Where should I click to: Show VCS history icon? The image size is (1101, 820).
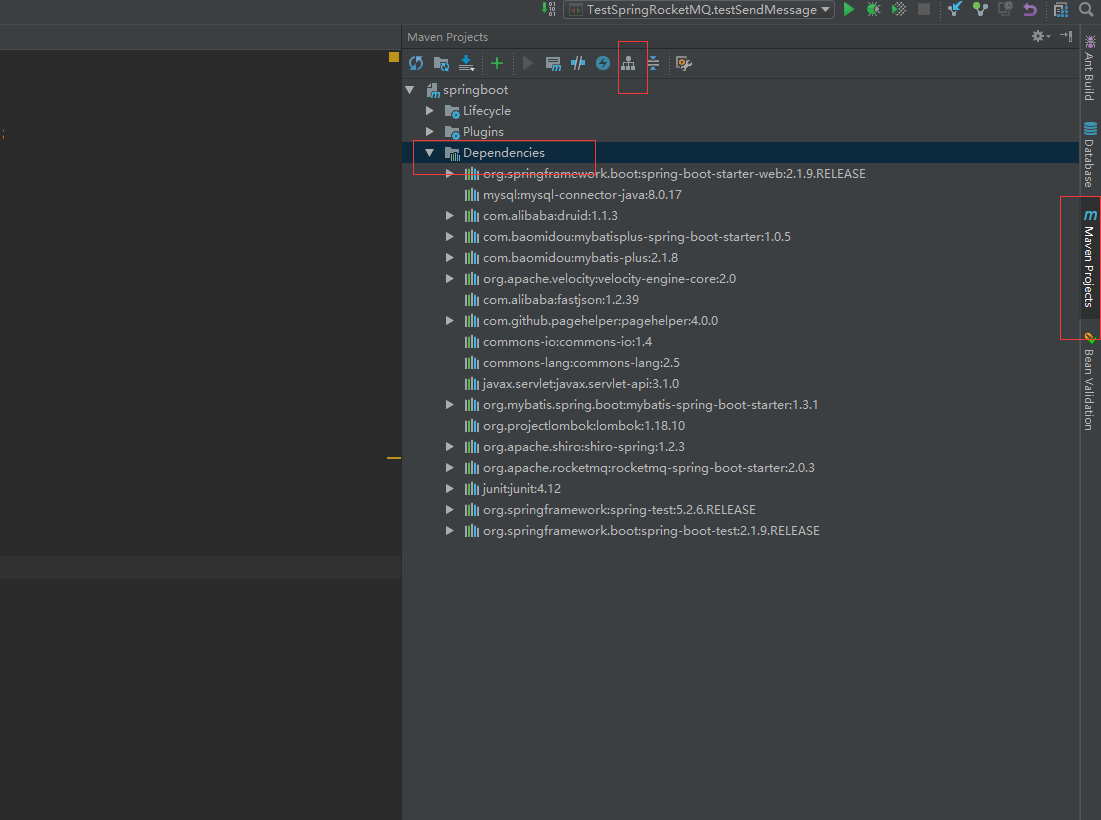tap(1006, 9)
